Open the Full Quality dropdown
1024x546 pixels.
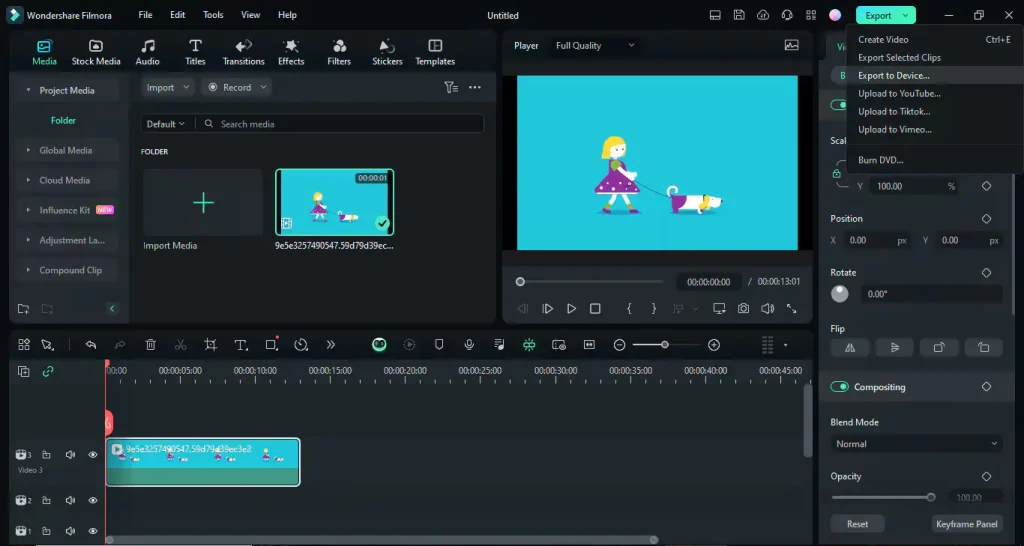(x=595, y=46)
